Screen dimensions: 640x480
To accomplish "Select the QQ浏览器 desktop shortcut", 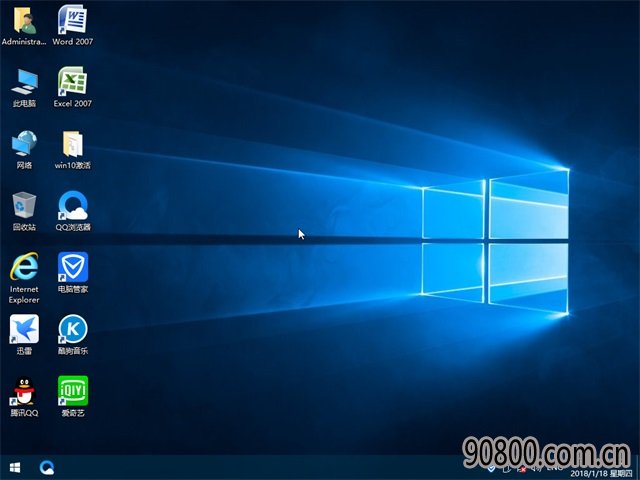I will [73, 211].
